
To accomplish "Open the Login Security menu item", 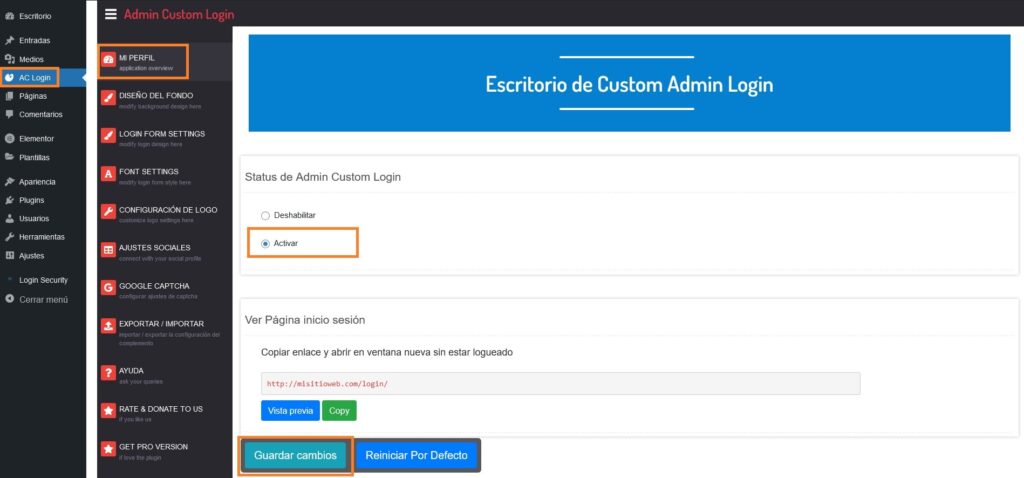I will [x=42, y=280].
